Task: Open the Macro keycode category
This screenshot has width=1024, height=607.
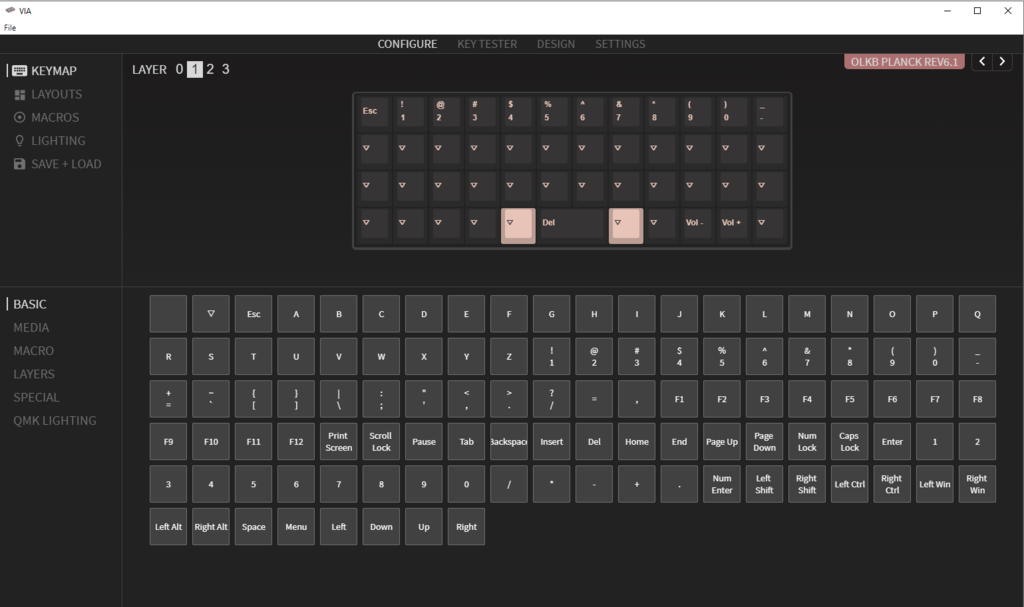Action: click(34, 351)
